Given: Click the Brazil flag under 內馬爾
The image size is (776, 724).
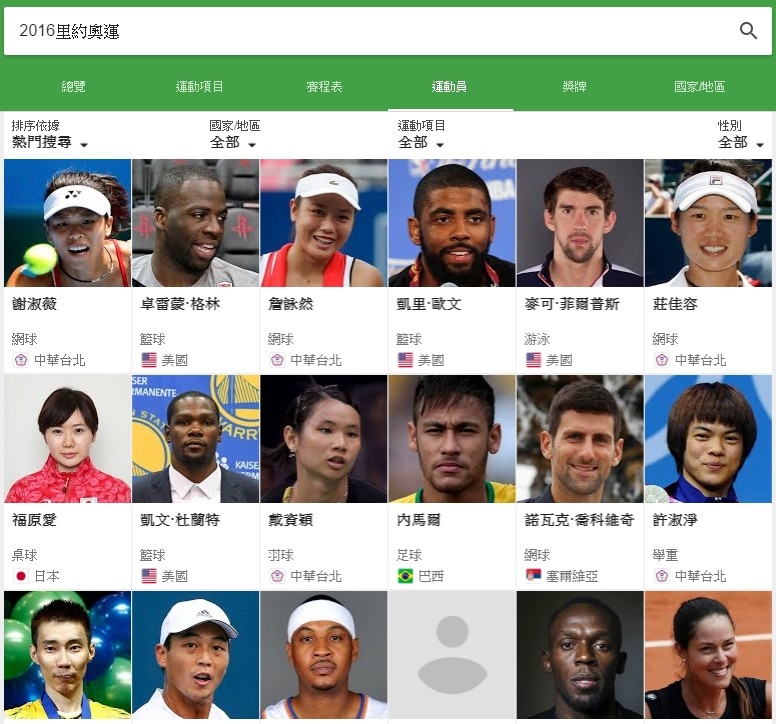Looking at the screenshot, I should 405,576.
